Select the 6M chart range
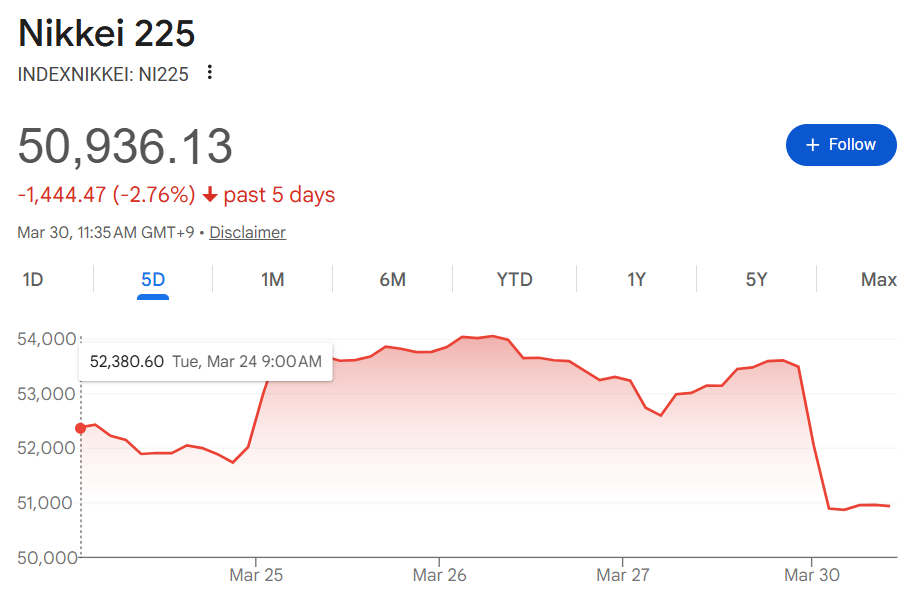Viewport: 921px width, 602px height. pos(393,280)
